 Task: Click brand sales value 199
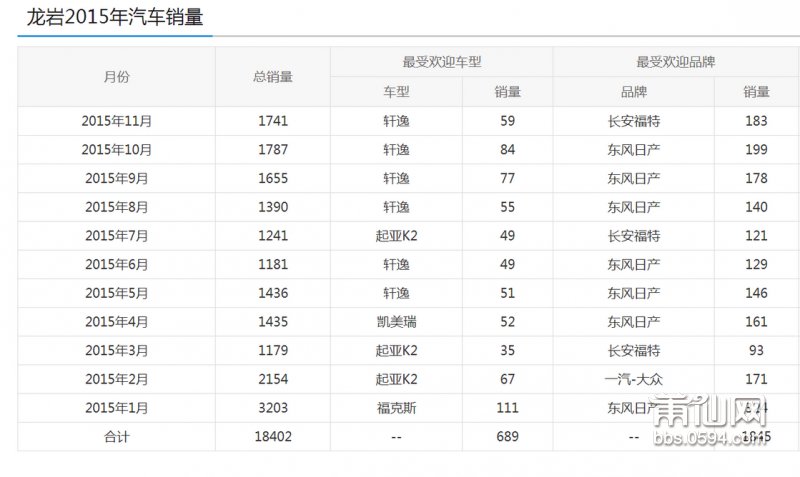[x=756, y=149]
